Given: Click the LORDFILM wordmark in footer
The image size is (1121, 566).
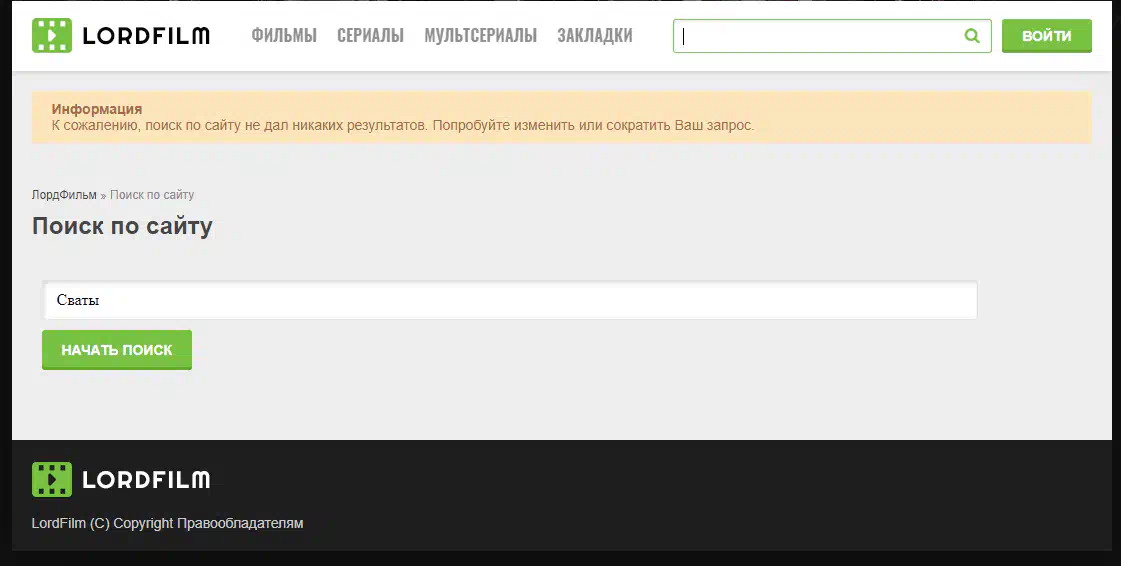Looking at the screenshot, I should tap(146, 480).
